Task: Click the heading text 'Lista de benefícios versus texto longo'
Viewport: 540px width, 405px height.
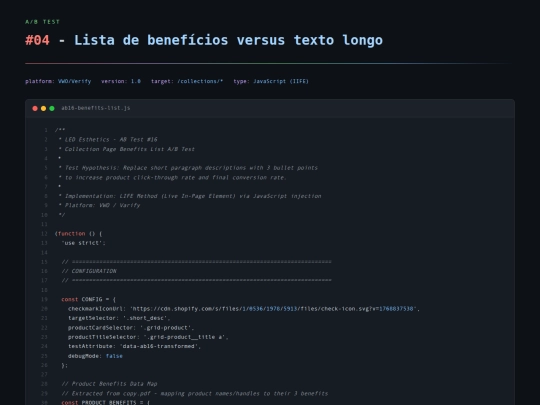Action: pos(228,40)
